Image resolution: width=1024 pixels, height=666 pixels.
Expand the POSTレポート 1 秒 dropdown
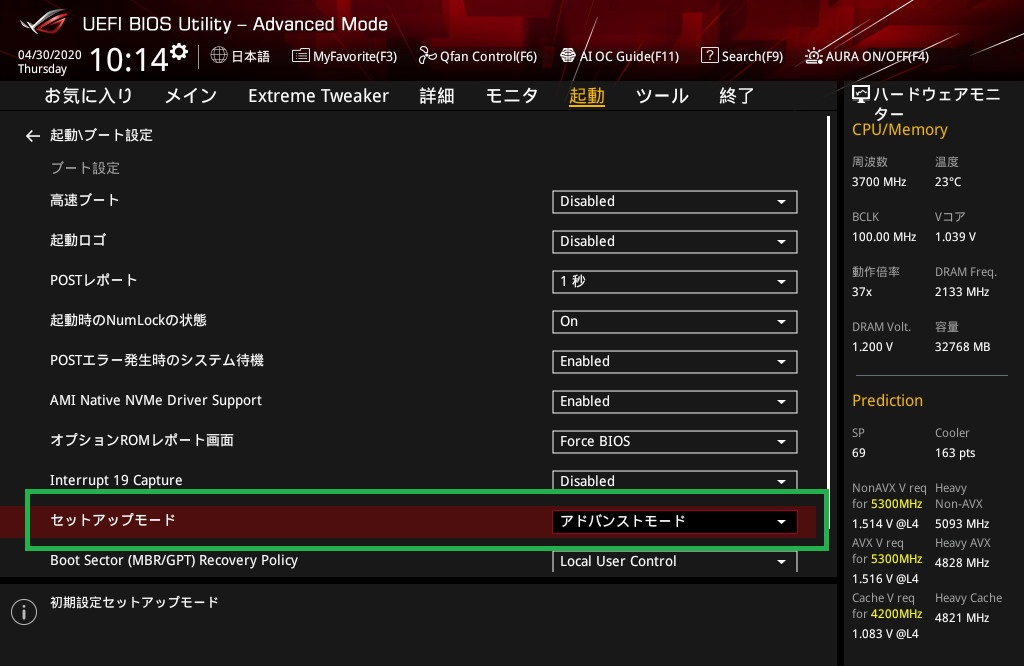point(675,281)
